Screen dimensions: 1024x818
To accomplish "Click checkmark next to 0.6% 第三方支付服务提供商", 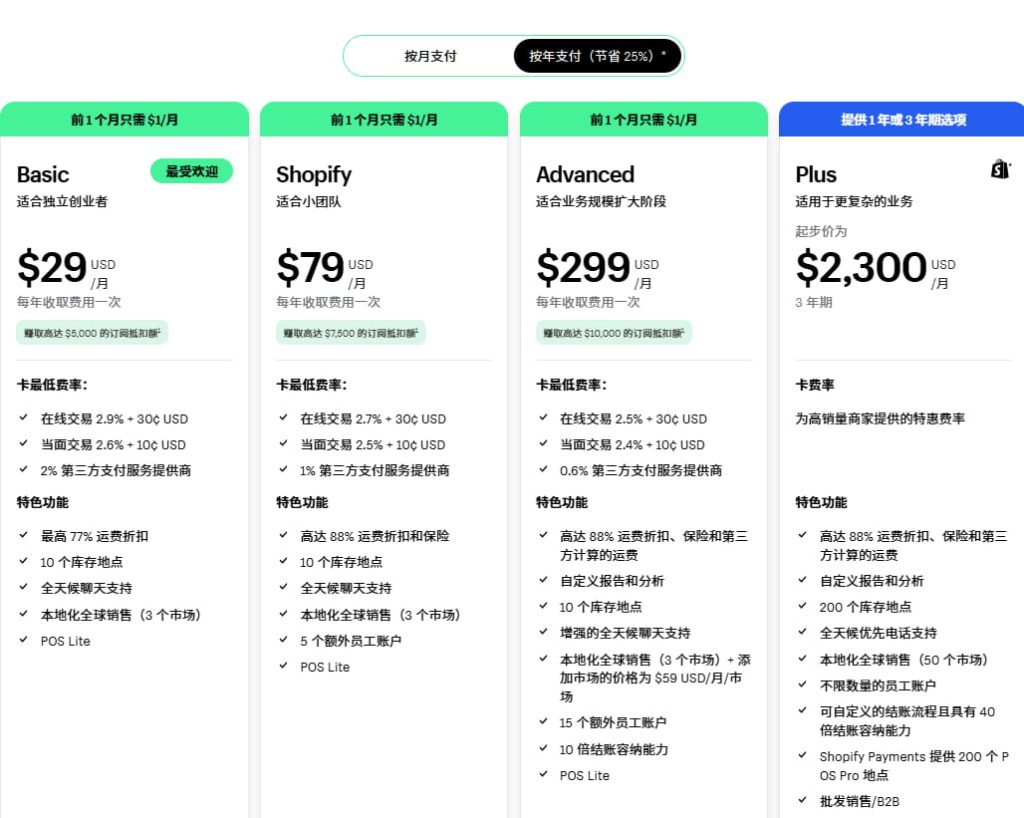I will tap(542, 470).
